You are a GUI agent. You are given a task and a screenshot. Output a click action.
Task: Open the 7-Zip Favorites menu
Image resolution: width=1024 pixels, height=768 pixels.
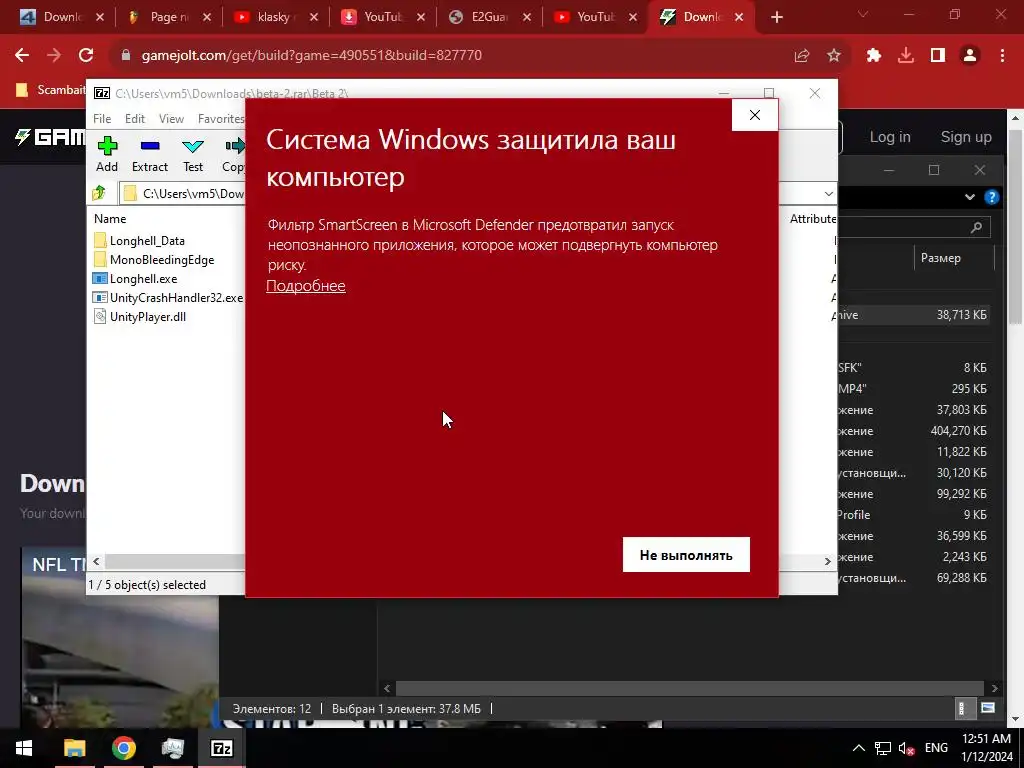tap(221, 118)
